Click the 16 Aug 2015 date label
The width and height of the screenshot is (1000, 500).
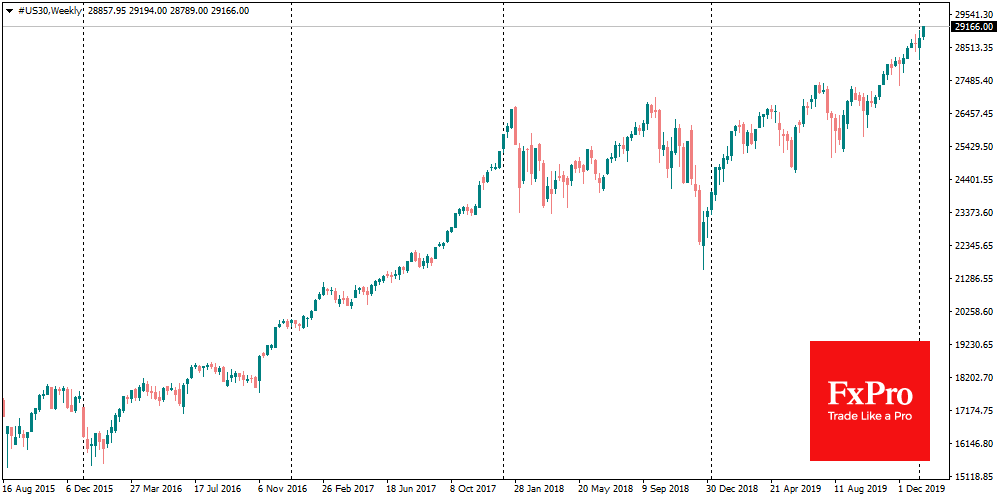[x=27, y=490]
